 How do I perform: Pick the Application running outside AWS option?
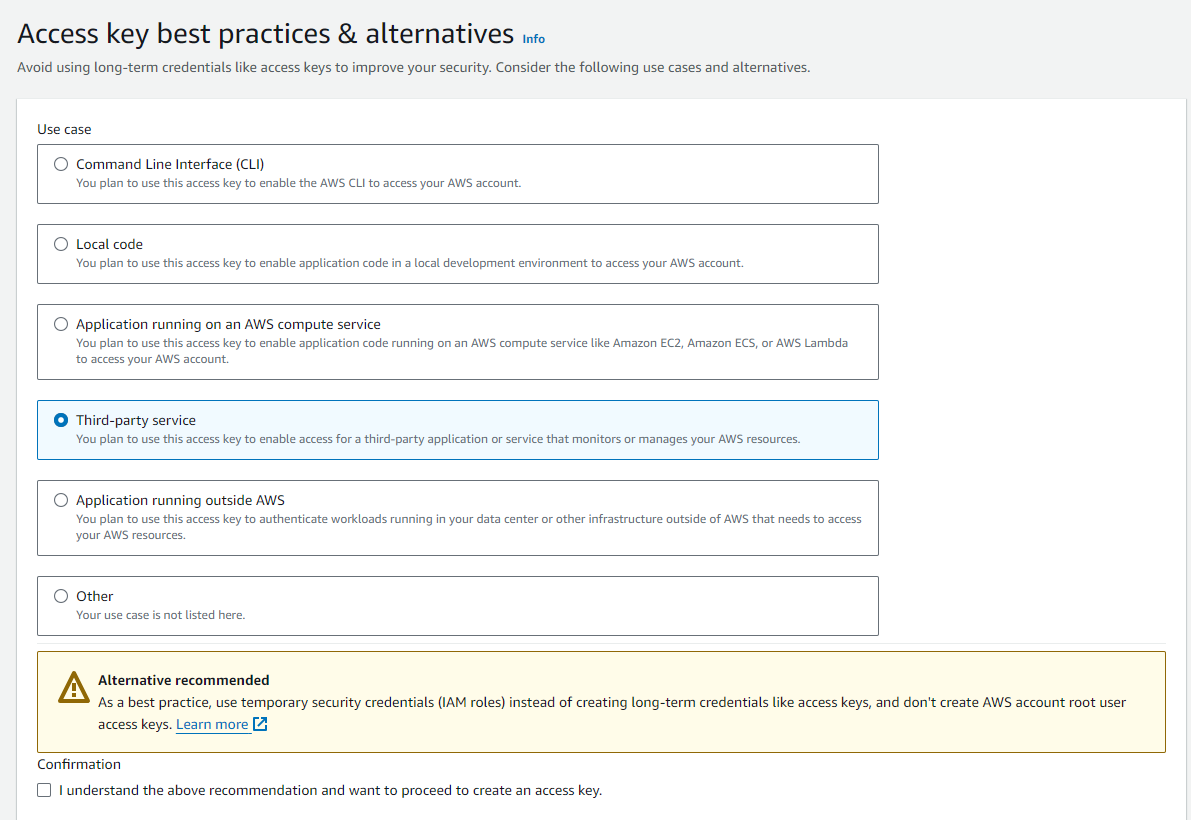coord(61,500)
